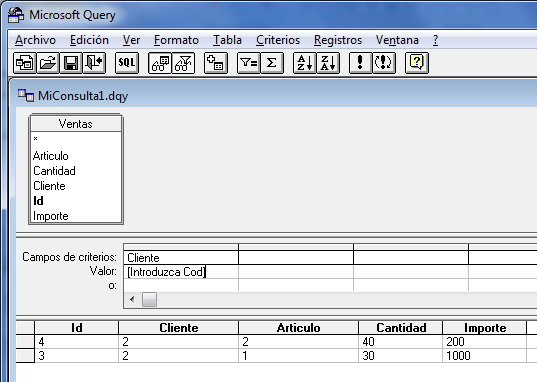Screen dimensions: 537x382
Task: Click the New Query toolbar icon
Action: tap(25, 63)
